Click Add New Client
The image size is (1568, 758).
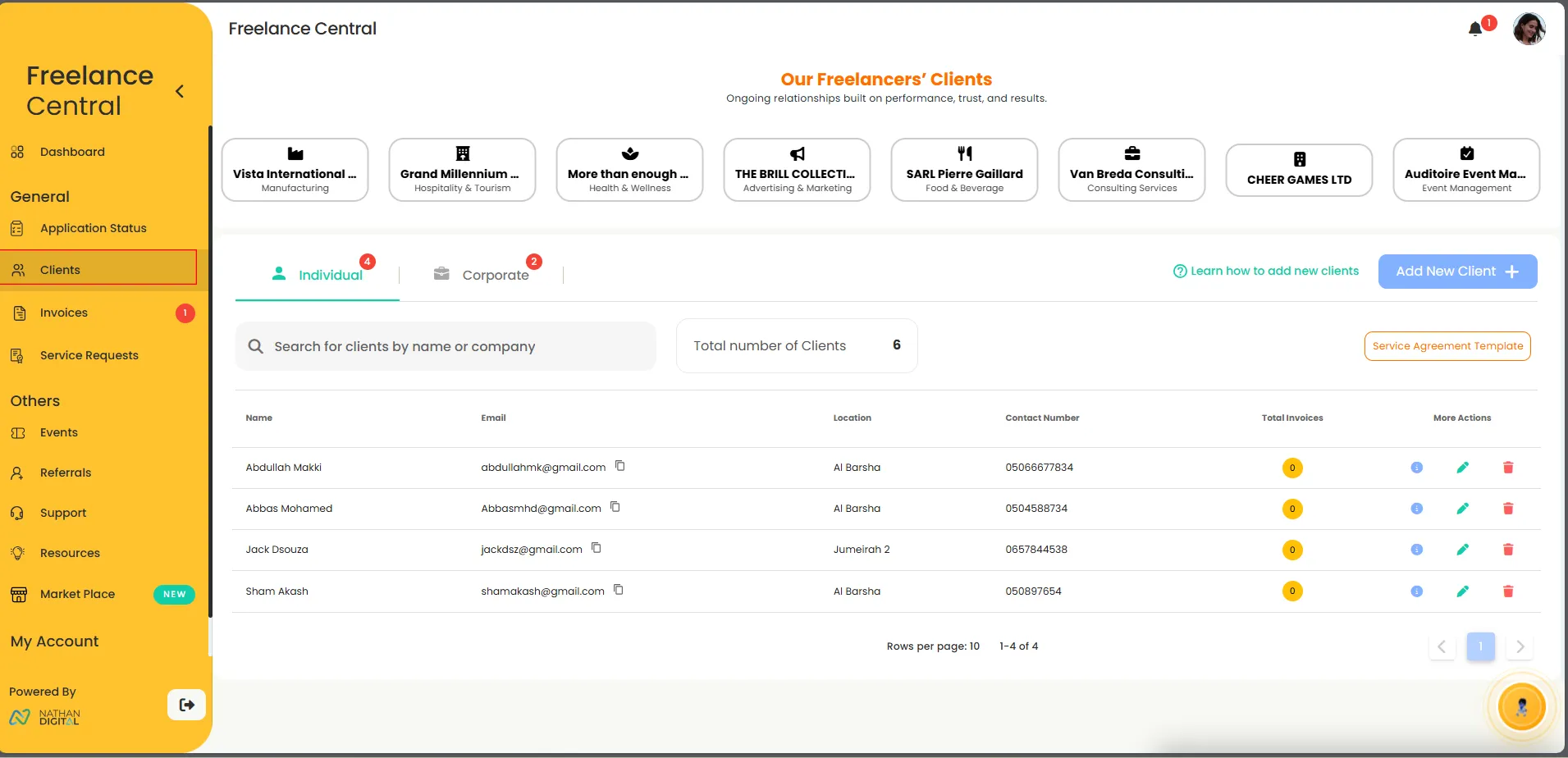tap(1457, 271)
